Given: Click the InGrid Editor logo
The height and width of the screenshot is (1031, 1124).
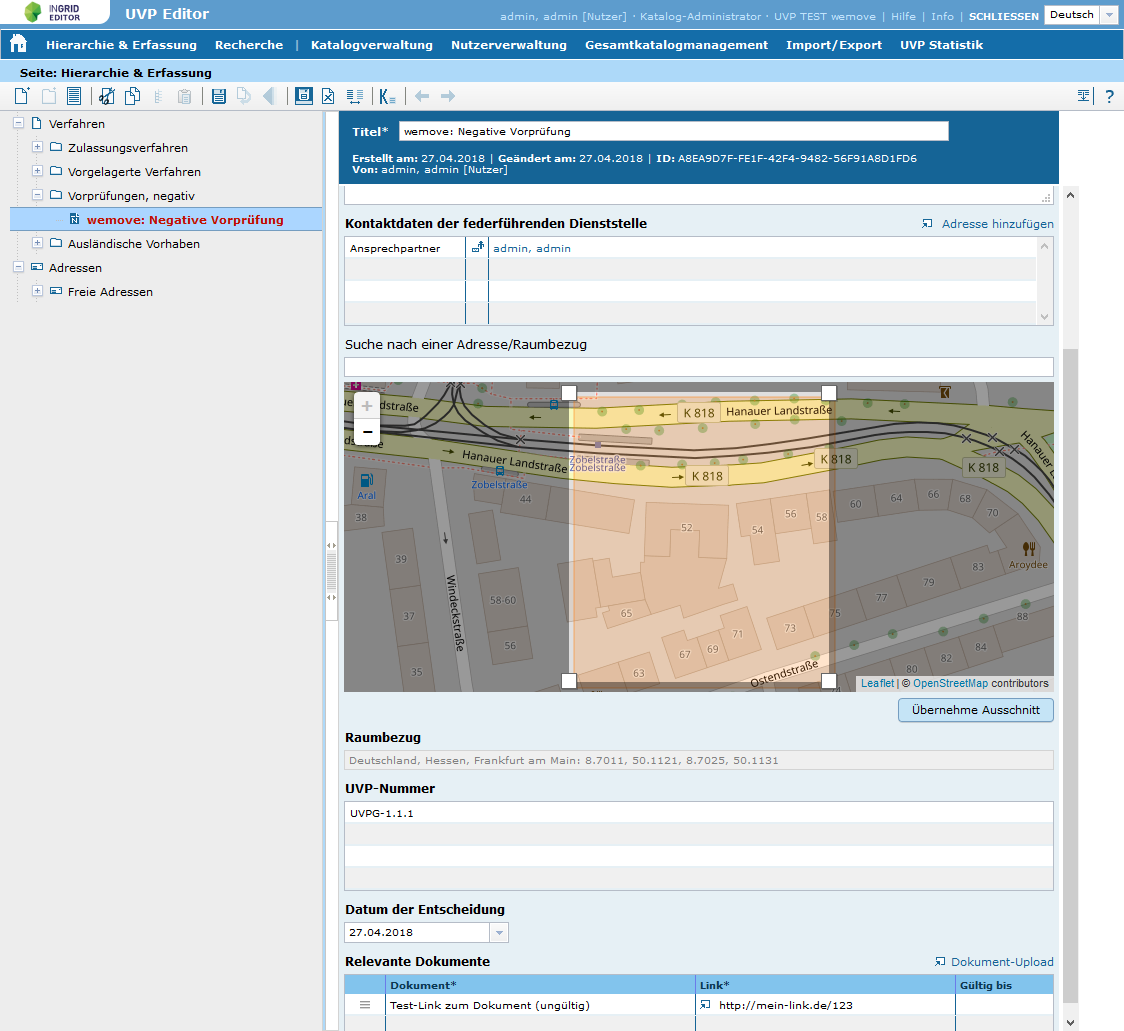Looking at the screenshot, I should [x=54, y=12].
